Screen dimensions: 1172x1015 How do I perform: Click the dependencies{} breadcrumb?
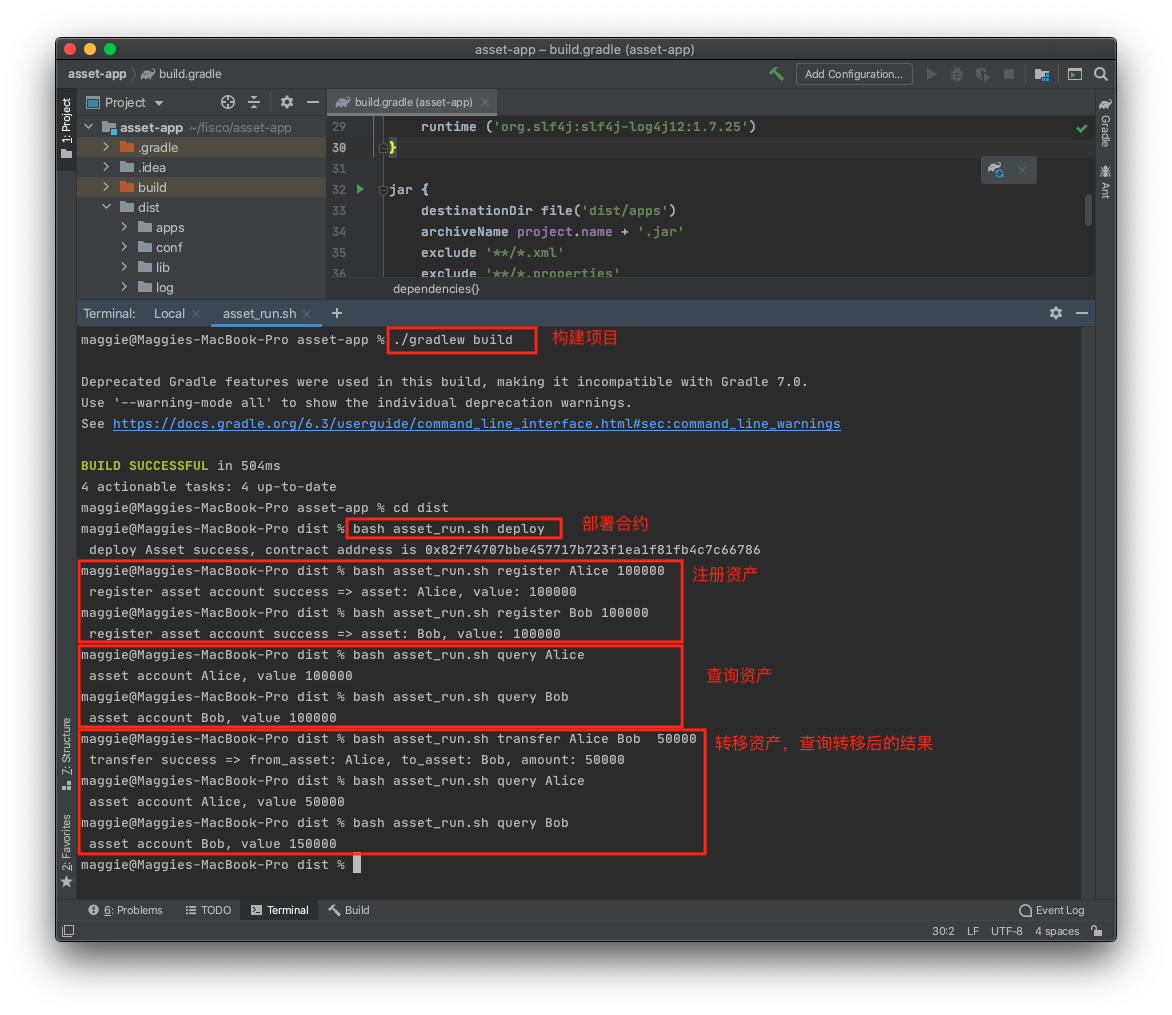(436, 289)
